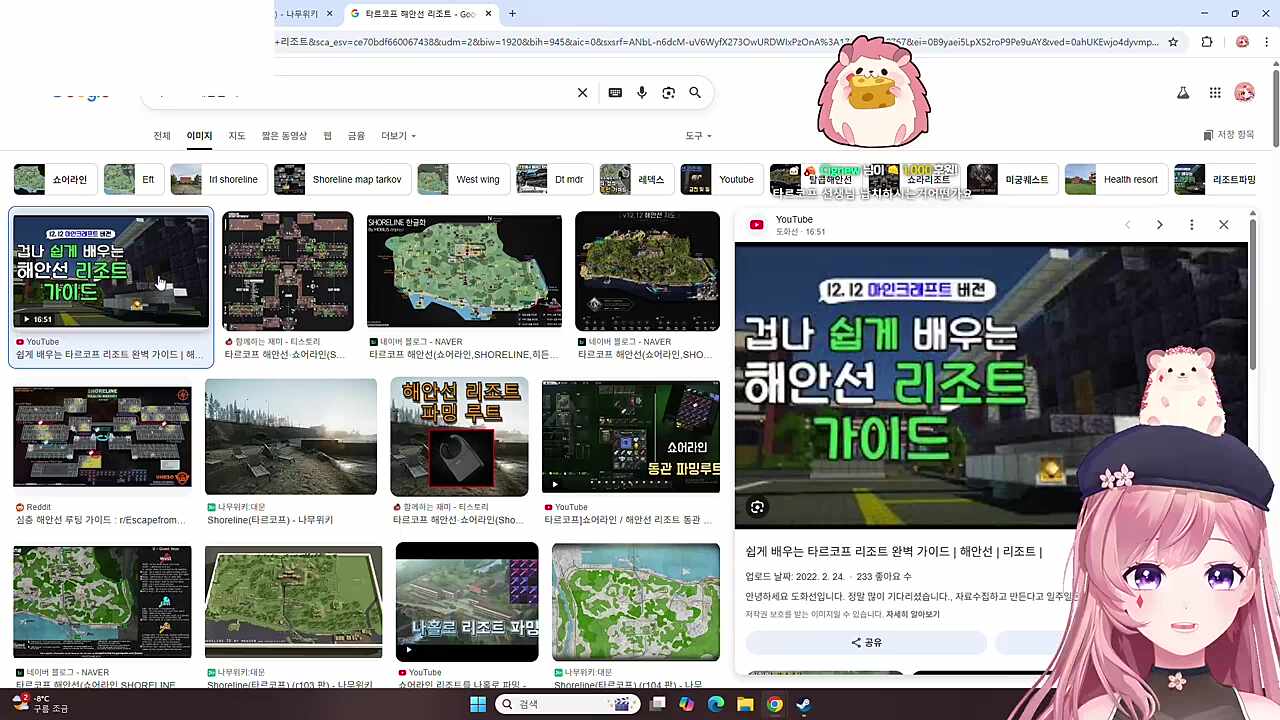
Task: Go to next image in preview panel
Action: pos(1159,225)
